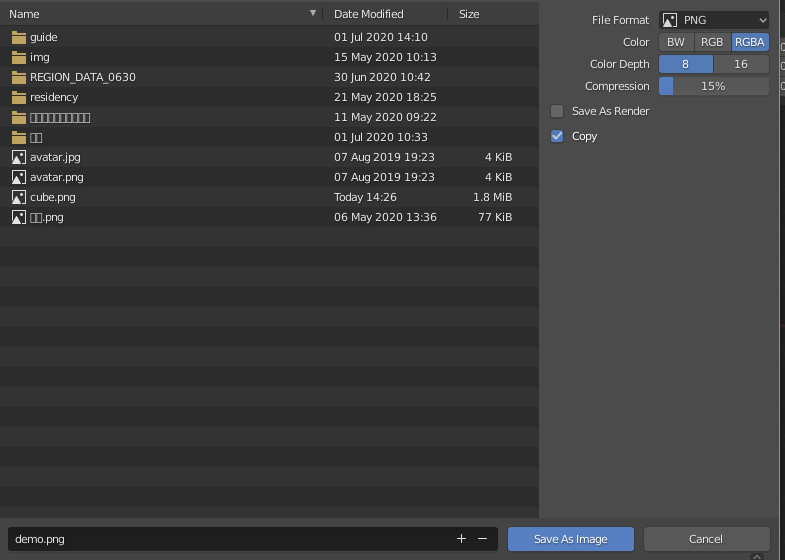Select the img folder name
785x560 pixels.
click(x=40, y=58)
